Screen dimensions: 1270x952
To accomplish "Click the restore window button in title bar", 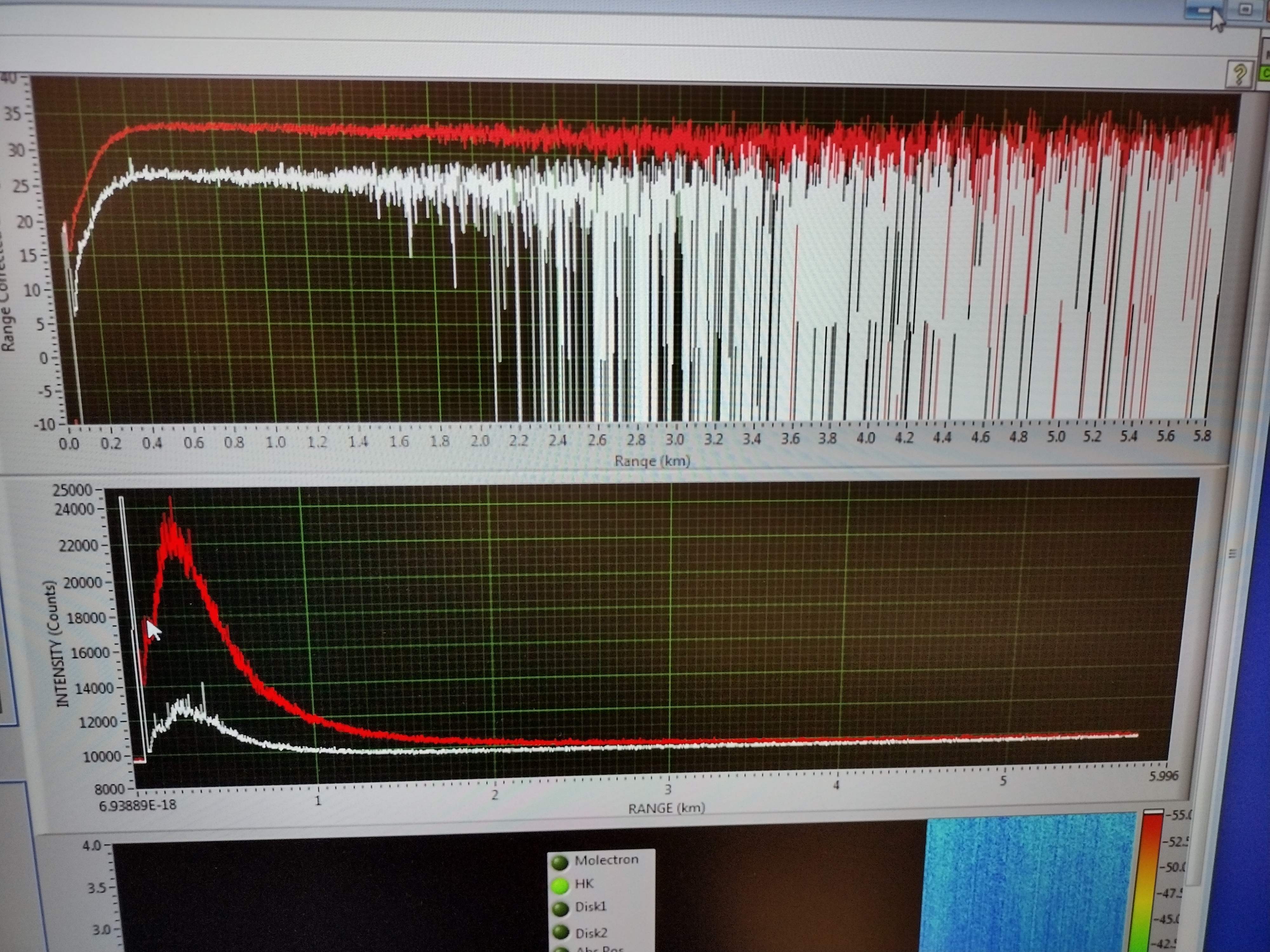I will (1245, 10).
